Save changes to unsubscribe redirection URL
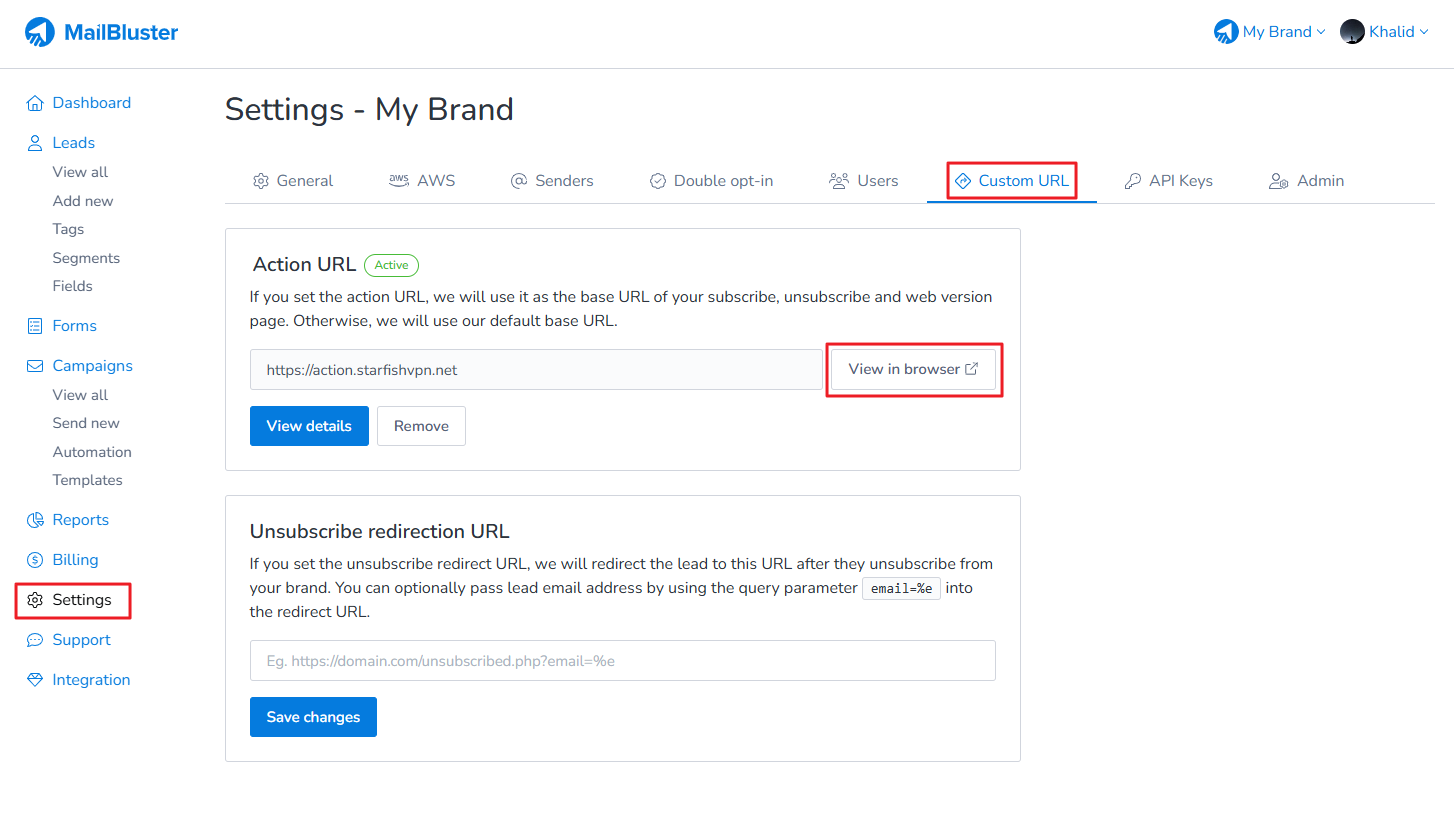Viewport: 1454px width, 822px height. click(x=313, y=717)
